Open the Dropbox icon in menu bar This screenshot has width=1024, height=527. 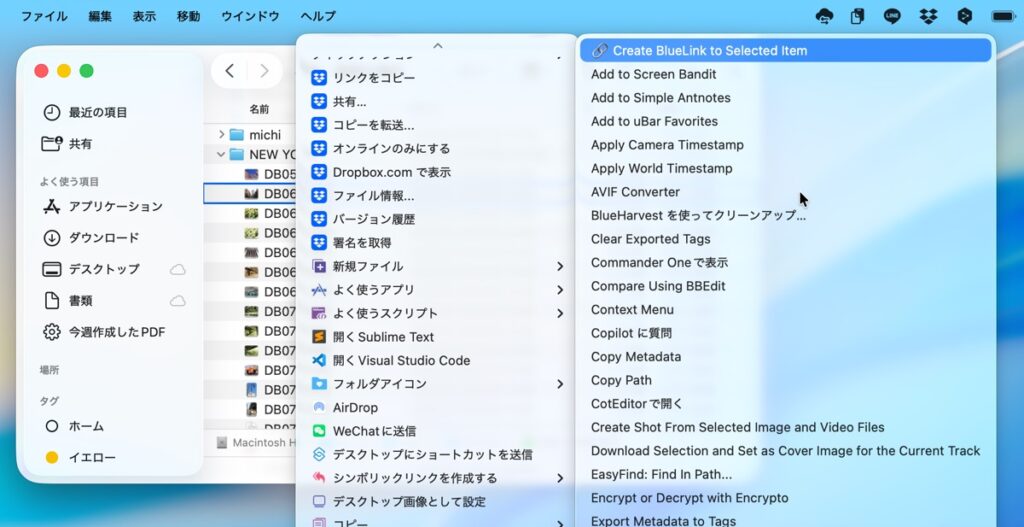[x=928, y=16]
